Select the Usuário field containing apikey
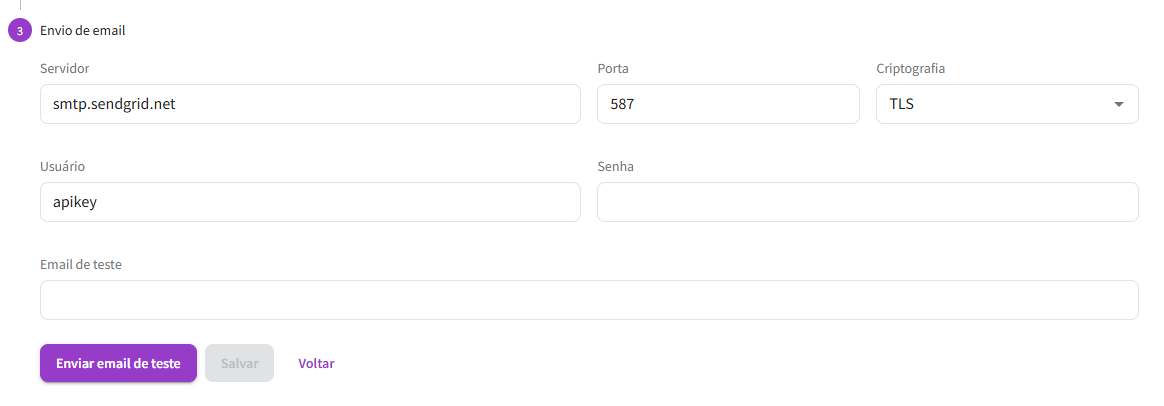The width and height of the screenshot is (1164, 406). pyautogui.click(x=310, y=202)
